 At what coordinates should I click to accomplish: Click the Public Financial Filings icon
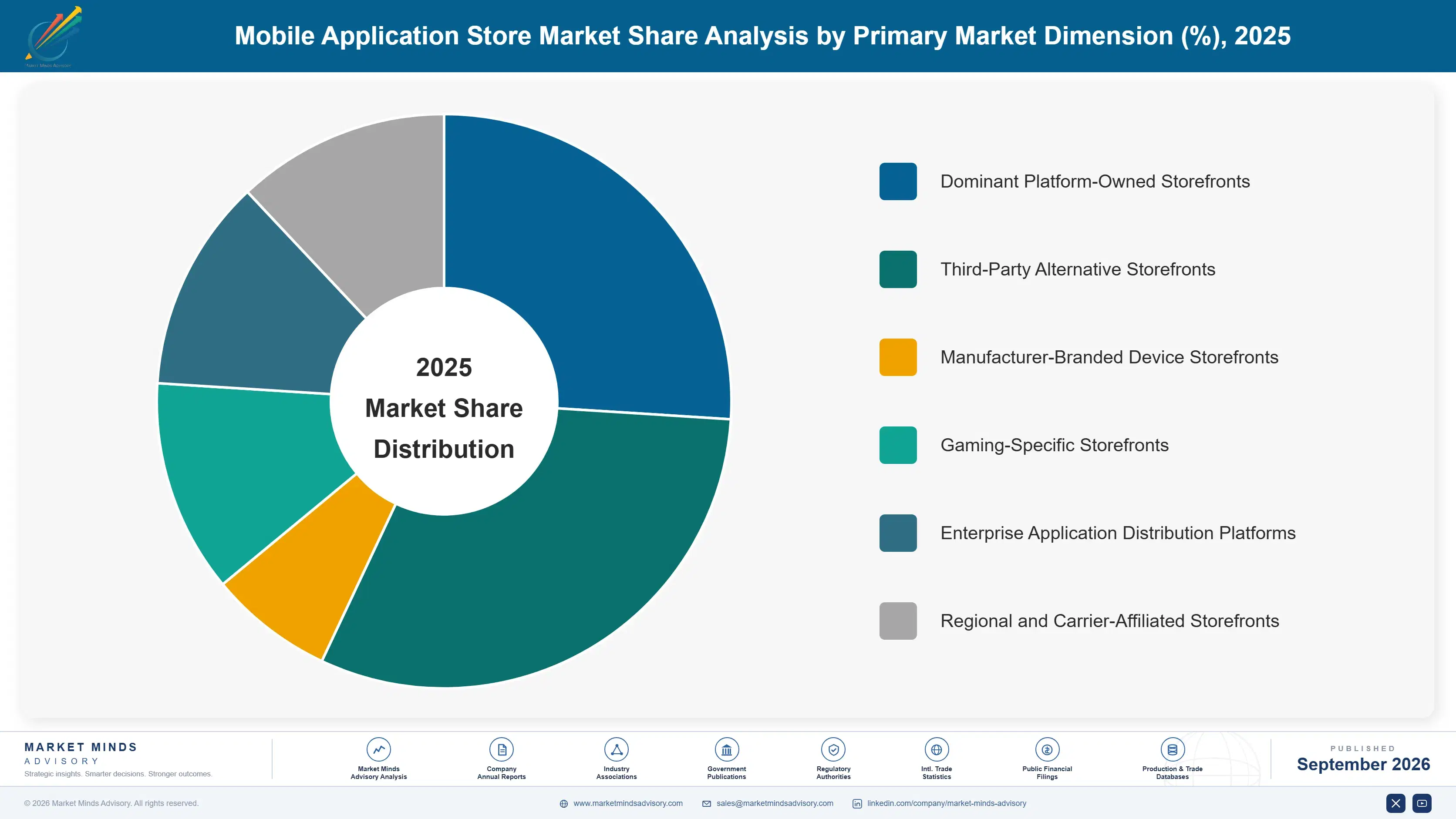click(1047, 749)
